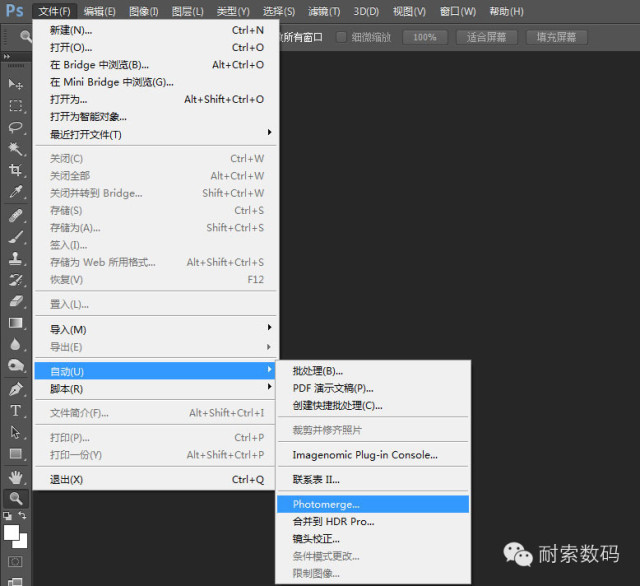Select the Blur tool
This screenshot has width=640, height=586.
pyautogui.click(x=16, y=344)
